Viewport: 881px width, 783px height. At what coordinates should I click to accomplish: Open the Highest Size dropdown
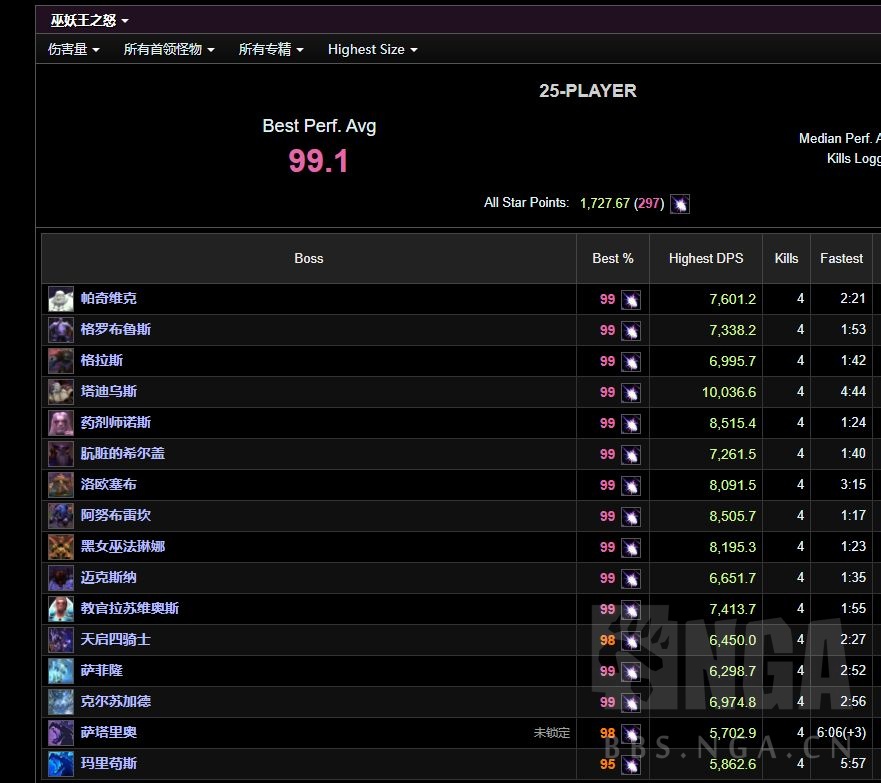point(372,49)
